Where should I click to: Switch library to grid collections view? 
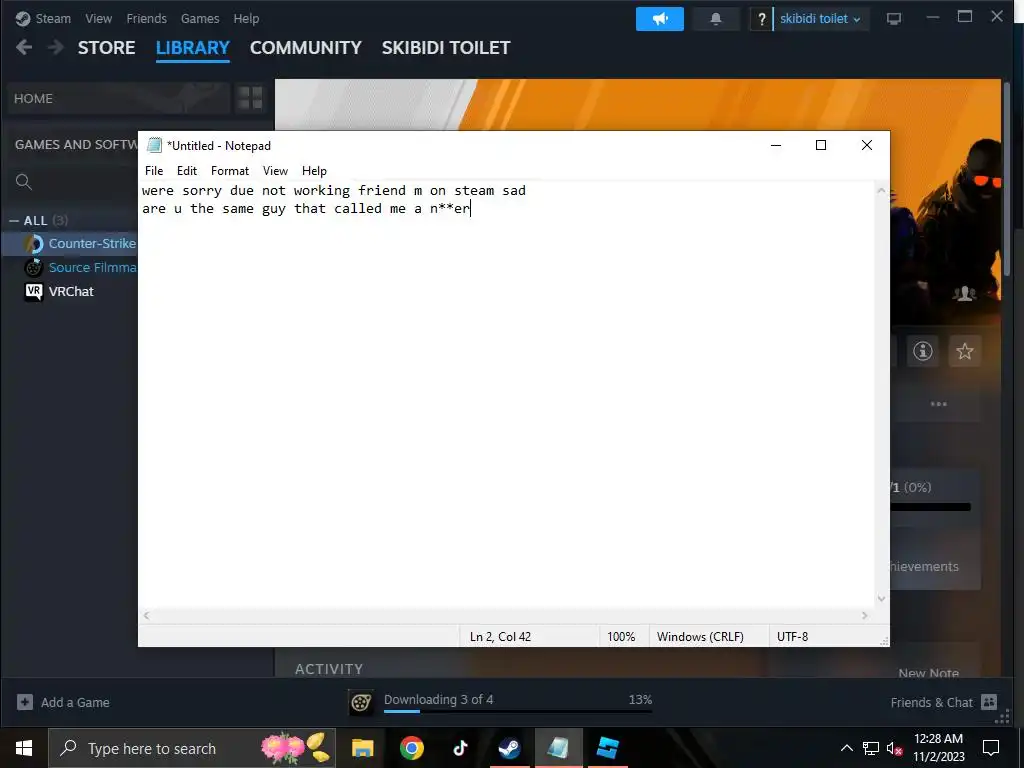coord(250,99)
